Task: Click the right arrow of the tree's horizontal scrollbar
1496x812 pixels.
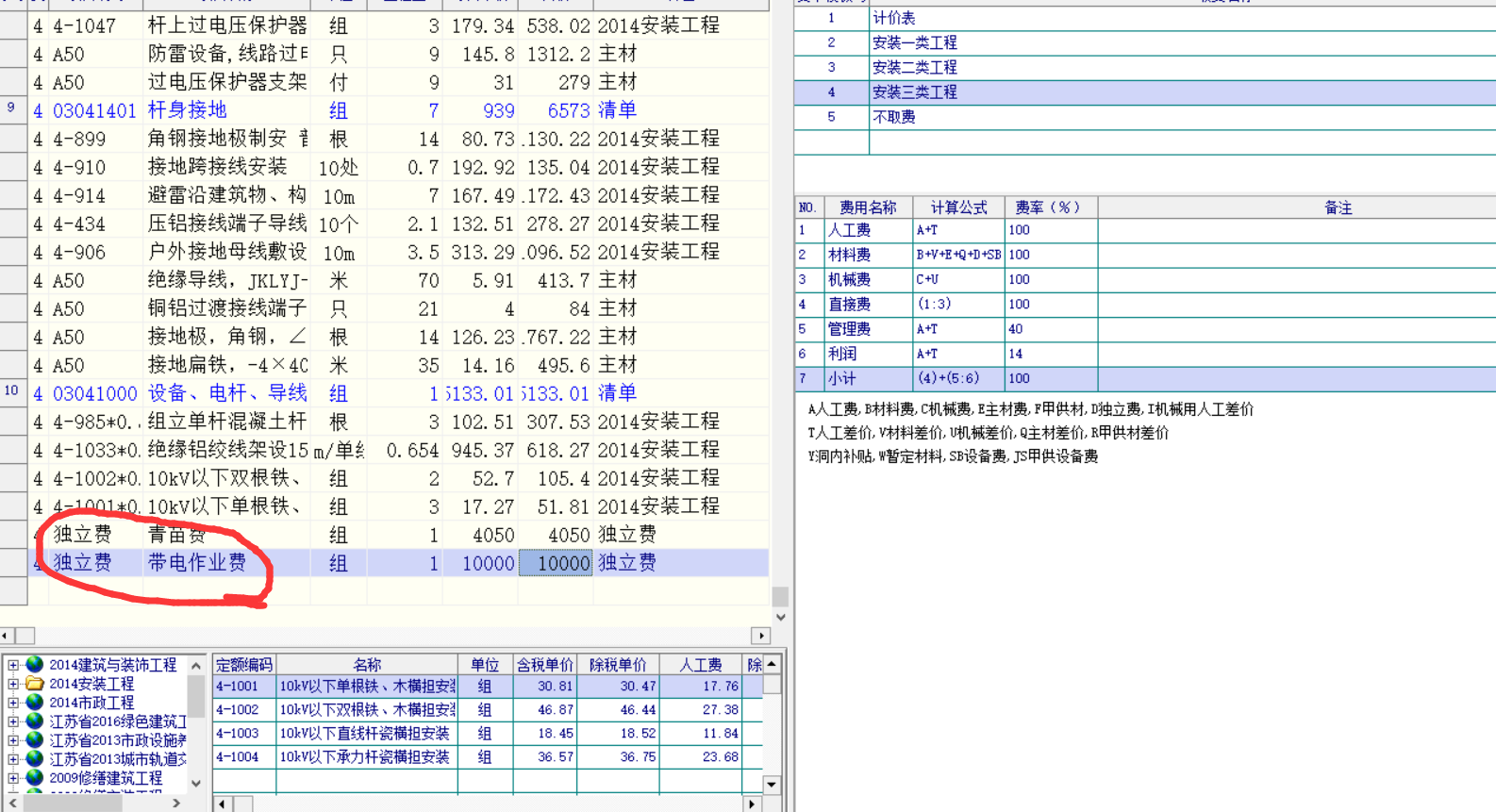Action: tap(176, 804)
